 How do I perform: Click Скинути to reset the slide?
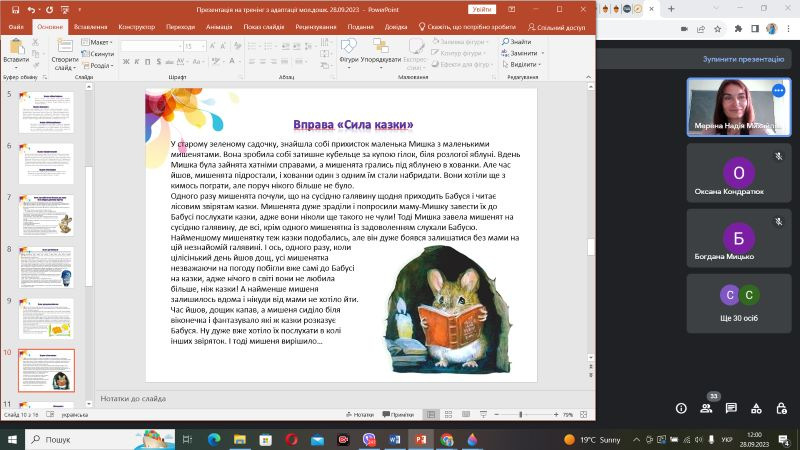(97, 54)
